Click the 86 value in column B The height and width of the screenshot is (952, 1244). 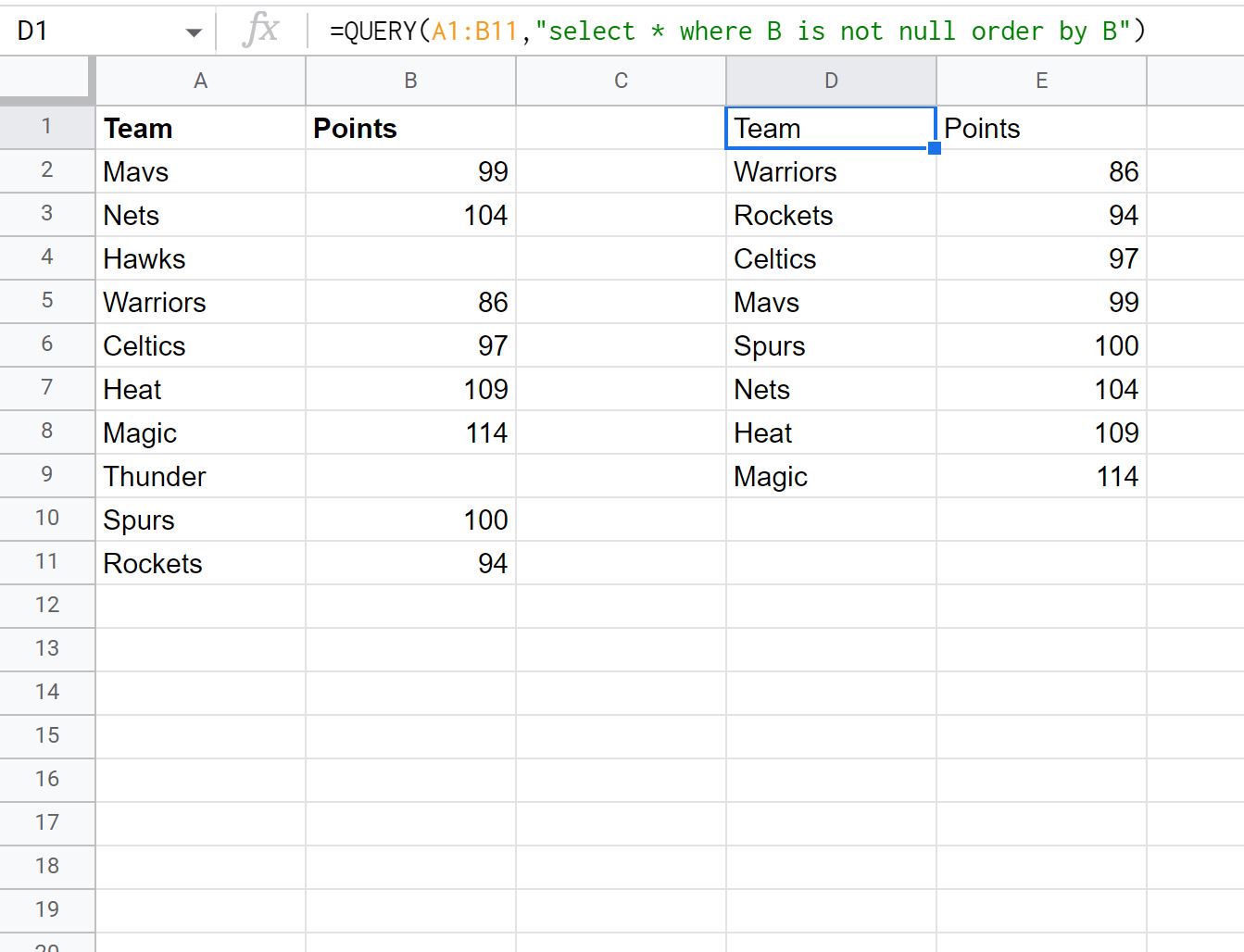pyautogui.click(x=410, y=302)
